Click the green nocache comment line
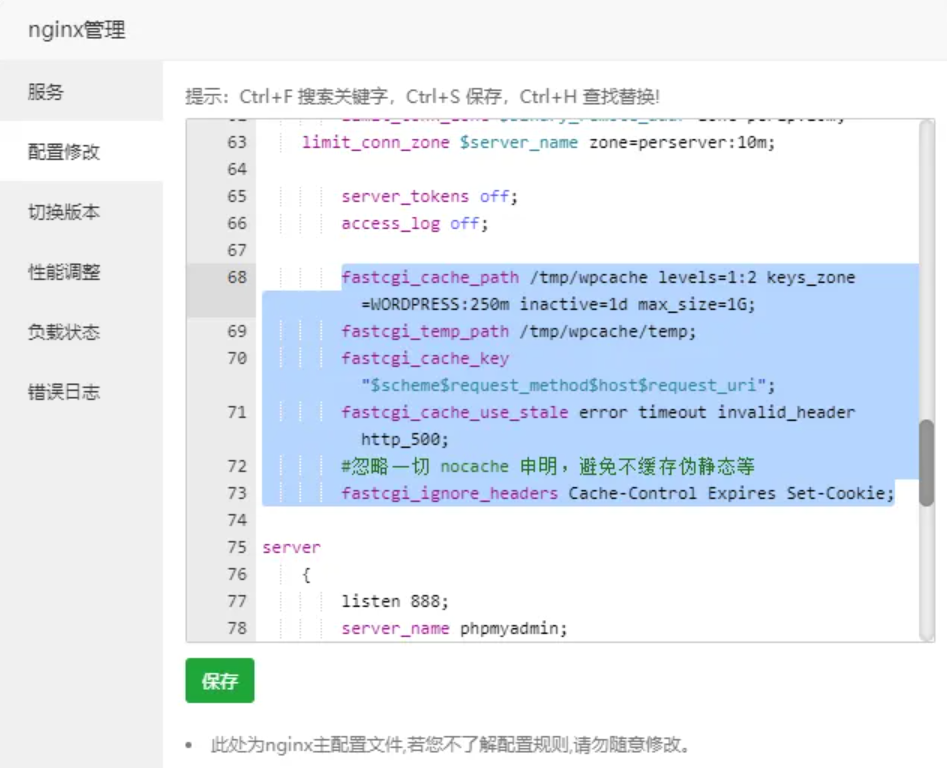The height and width of the screenshot is (768, 947). 547,466
